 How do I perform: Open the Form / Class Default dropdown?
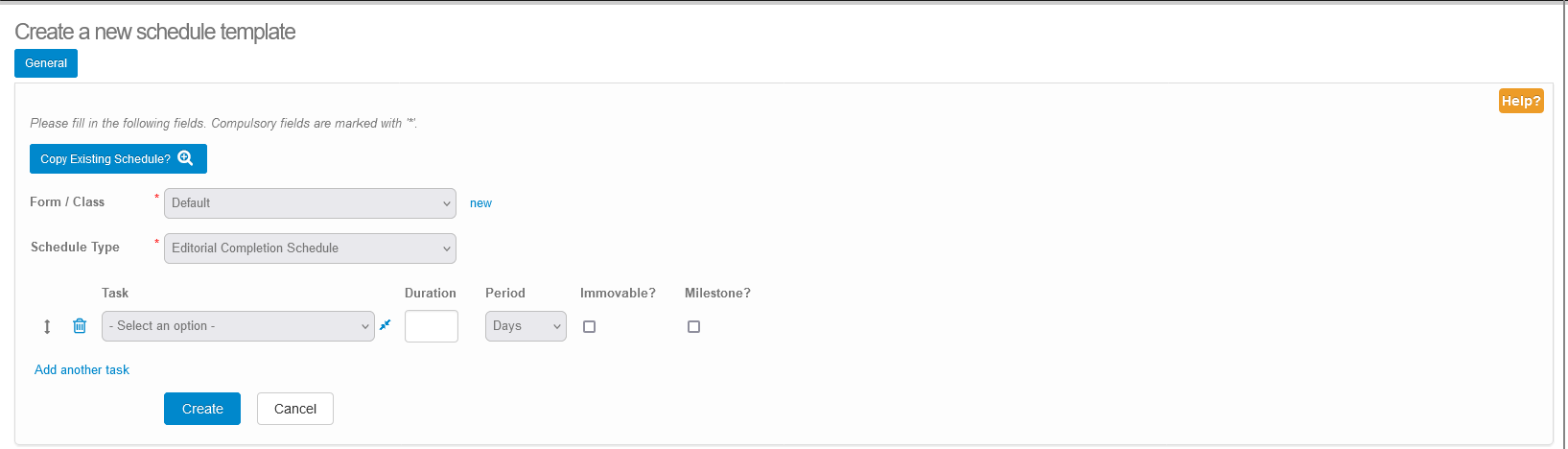pyautogui.click(x=310, y=203)
